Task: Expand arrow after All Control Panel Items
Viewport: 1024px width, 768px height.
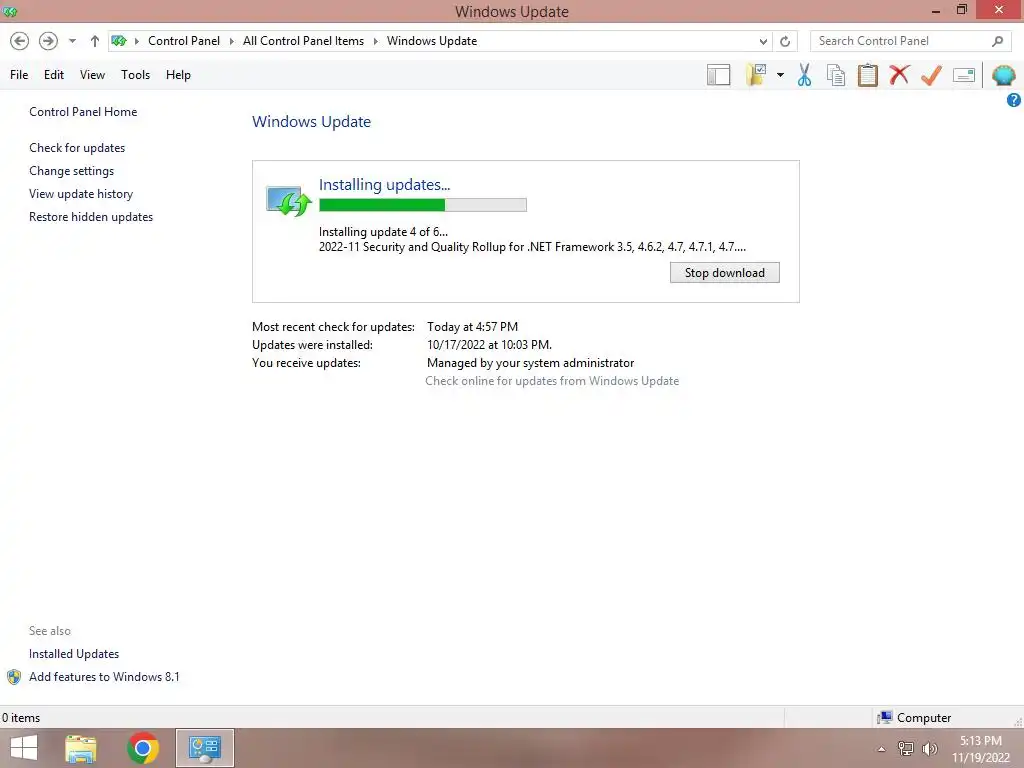Action: click(x=376, y=41)
